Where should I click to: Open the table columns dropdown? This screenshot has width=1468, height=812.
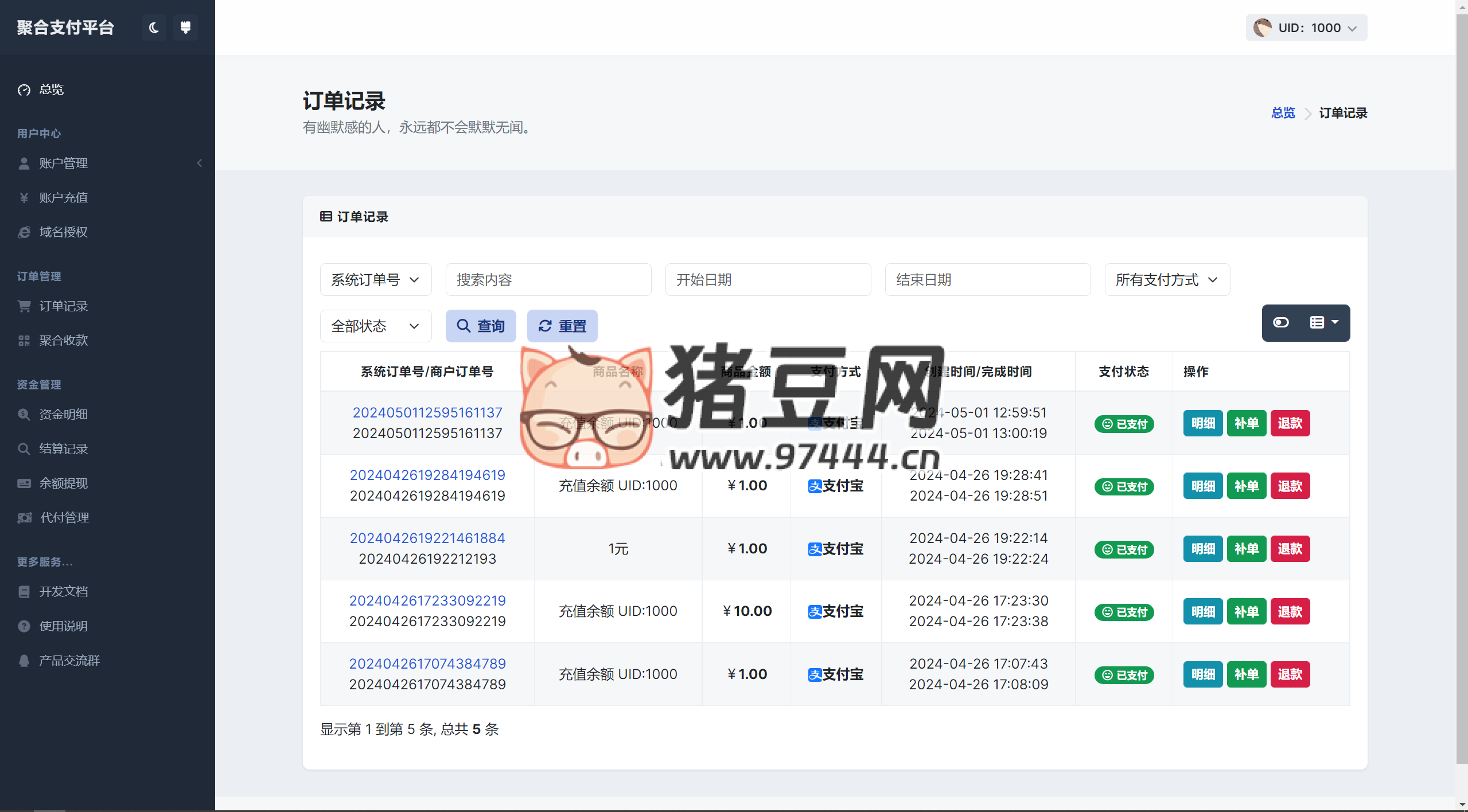(x=1325, y=323)
